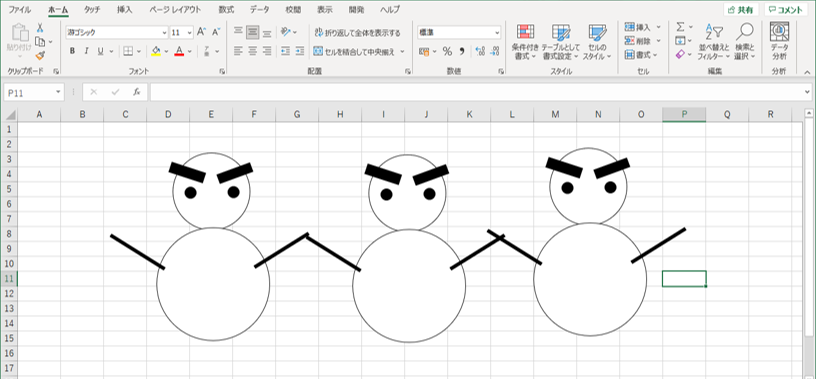This screenshot has height=379, width=816.
Task: Click the Data Analysis (データ分析) icon
Action: click(x=779, y=41)
